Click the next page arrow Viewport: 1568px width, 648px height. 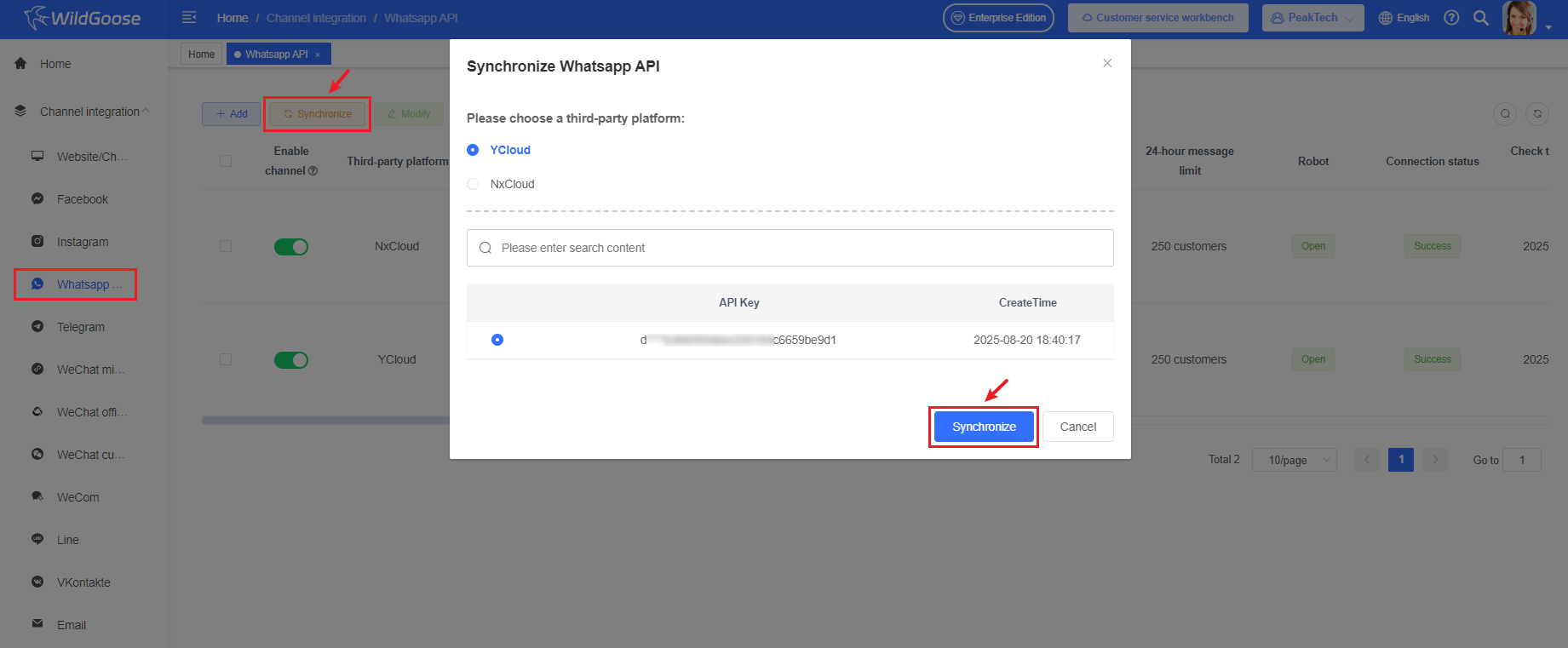click(1435, 460)
